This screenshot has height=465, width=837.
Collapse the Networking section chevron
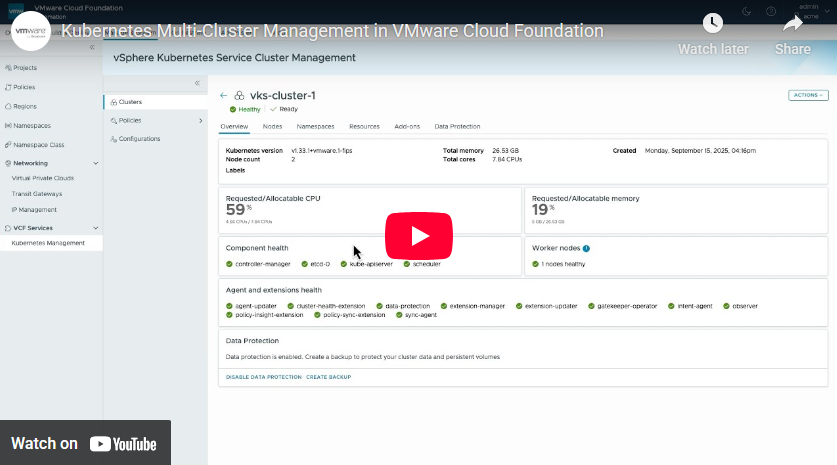tap(96, 163)
